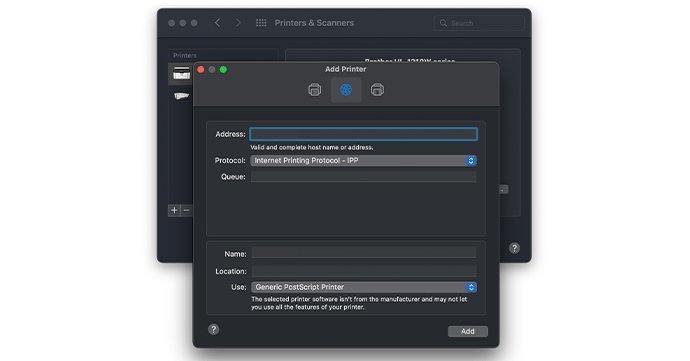690x361 pixels.
Task: Open help in the Add Printer dialog
Action: click(213, 329)
